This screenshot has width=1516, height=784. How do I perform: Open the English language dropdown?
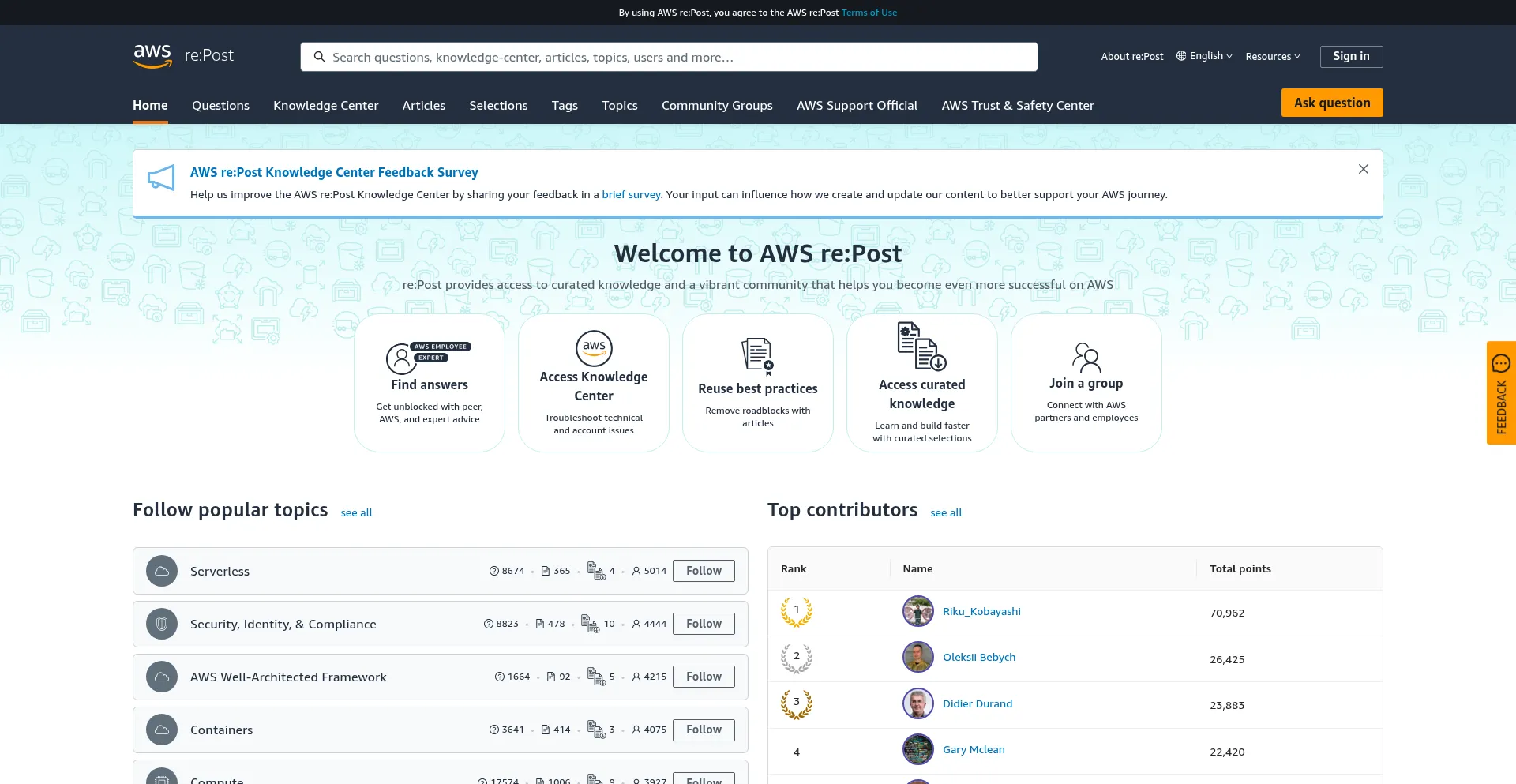pos(1204,56)
